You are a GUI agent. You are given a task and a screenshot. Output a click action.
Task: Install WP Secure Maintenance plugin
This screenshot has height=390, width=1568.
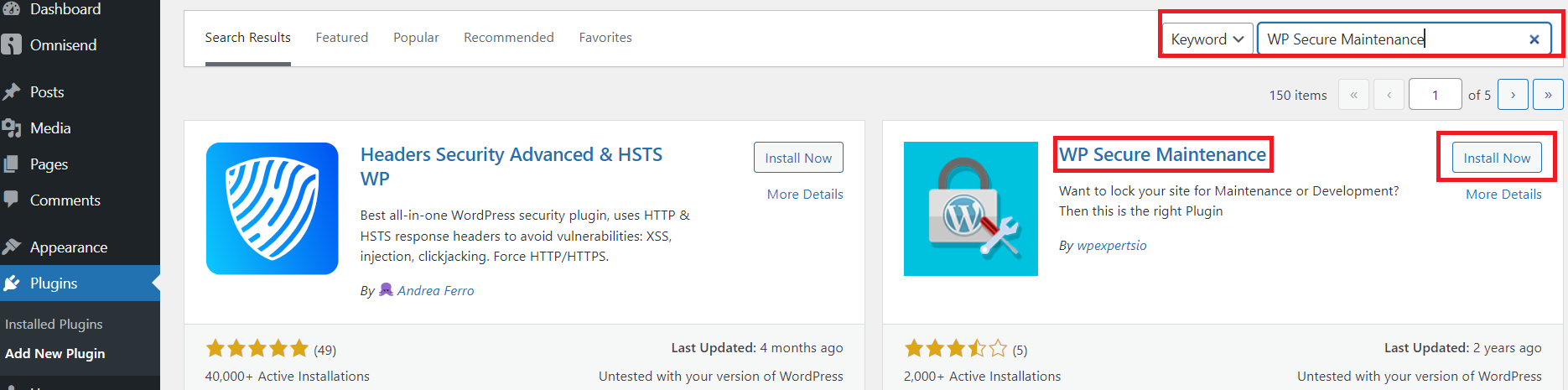click(1497, 158)
